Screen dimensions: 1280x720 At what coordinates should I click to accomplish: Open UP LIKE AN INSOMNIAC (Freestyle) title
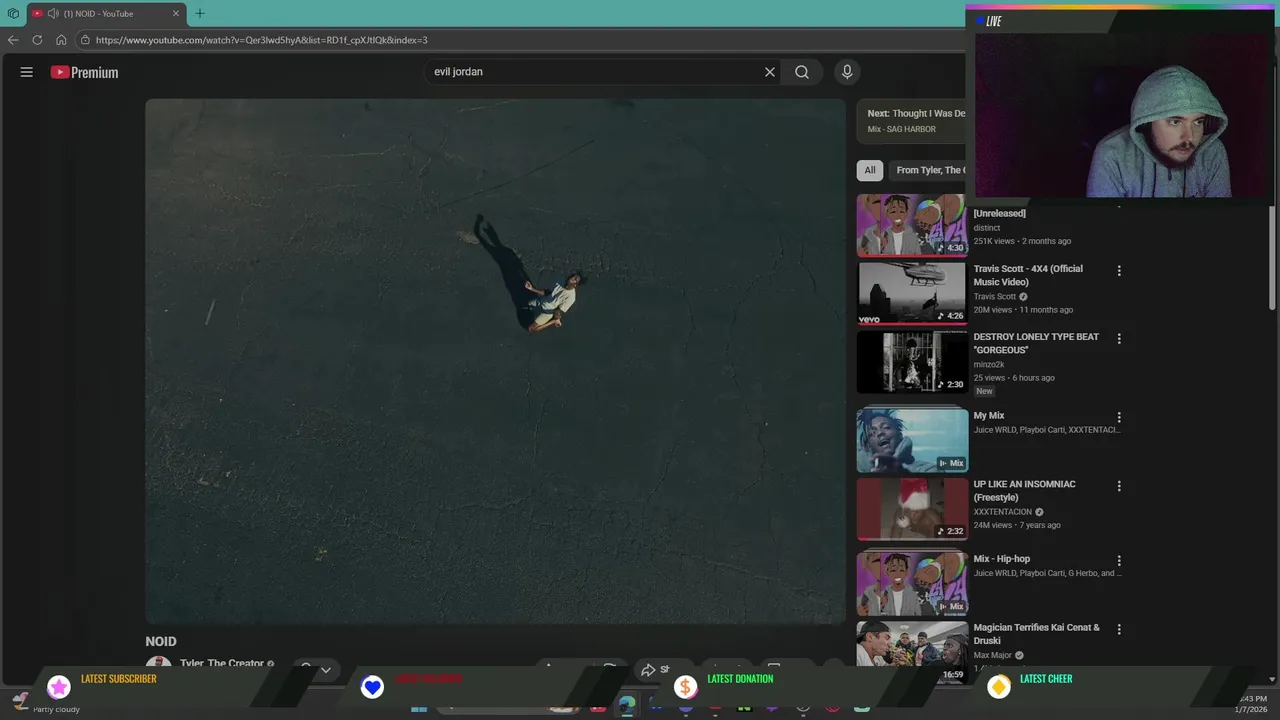point(1024,490)
